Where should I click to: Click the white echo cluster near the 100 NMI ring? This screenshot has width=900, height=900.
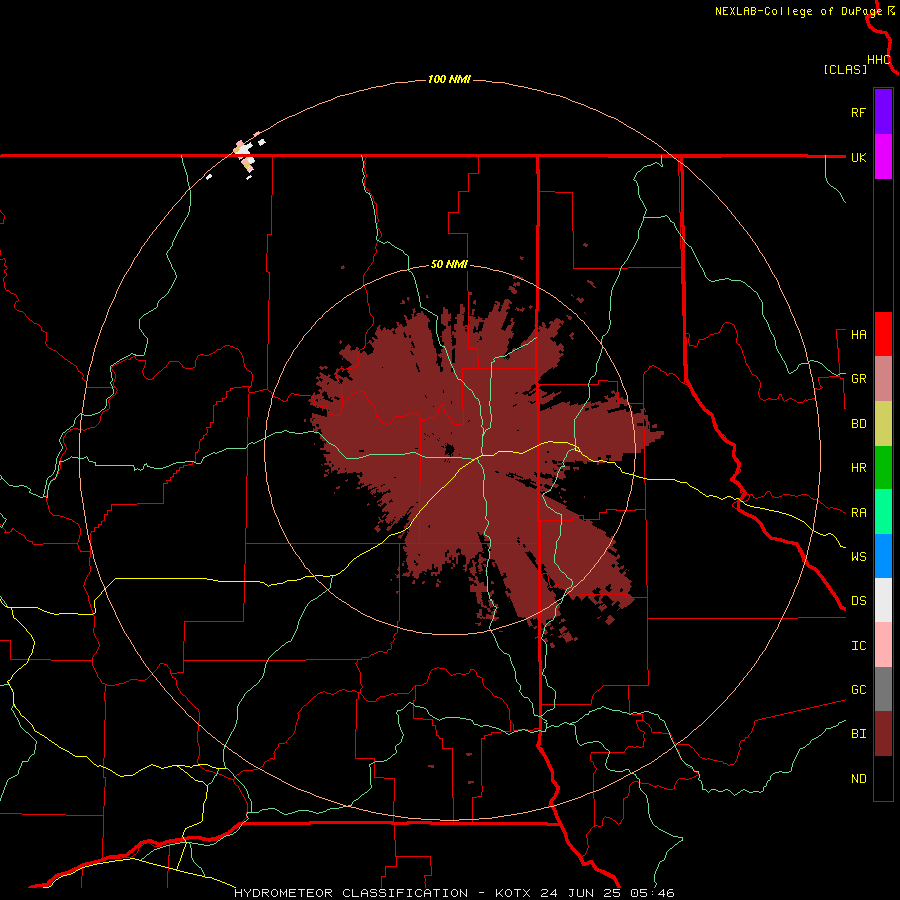(x=246, y=150)
